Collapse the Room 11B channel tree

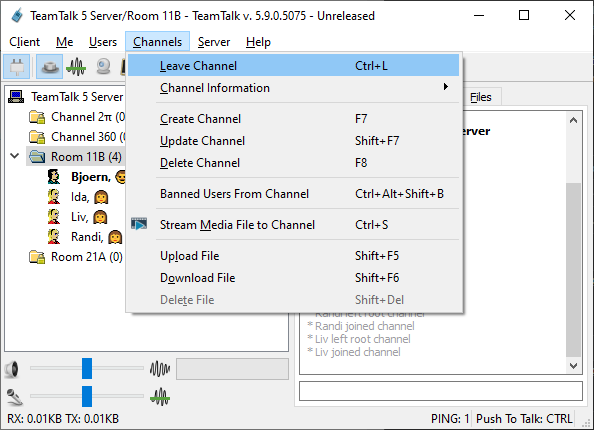[x=14, y=156]
